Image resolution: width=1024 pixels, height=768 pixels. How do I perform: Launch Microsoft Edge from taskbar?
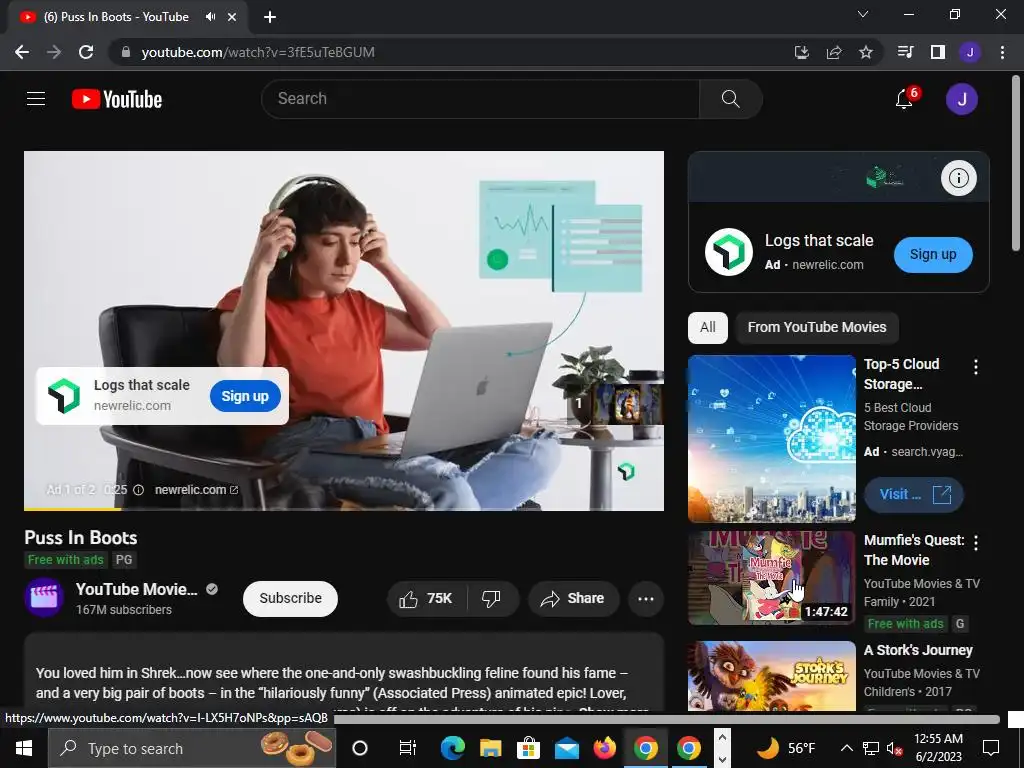452,748
